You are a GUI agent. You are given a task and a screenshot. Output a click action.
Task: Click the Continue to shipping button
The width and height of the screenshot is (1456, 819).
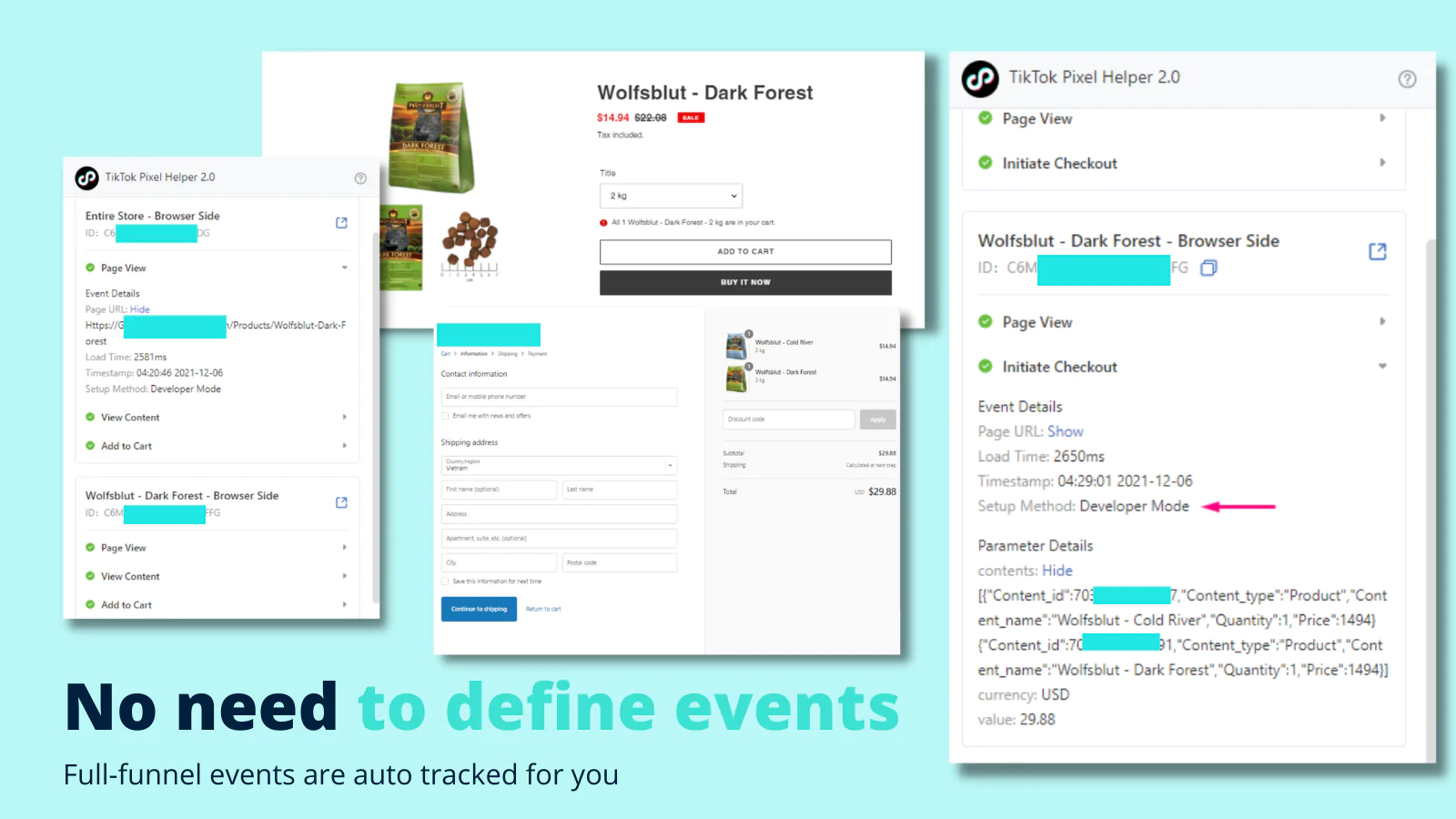[x=479, y=609]
